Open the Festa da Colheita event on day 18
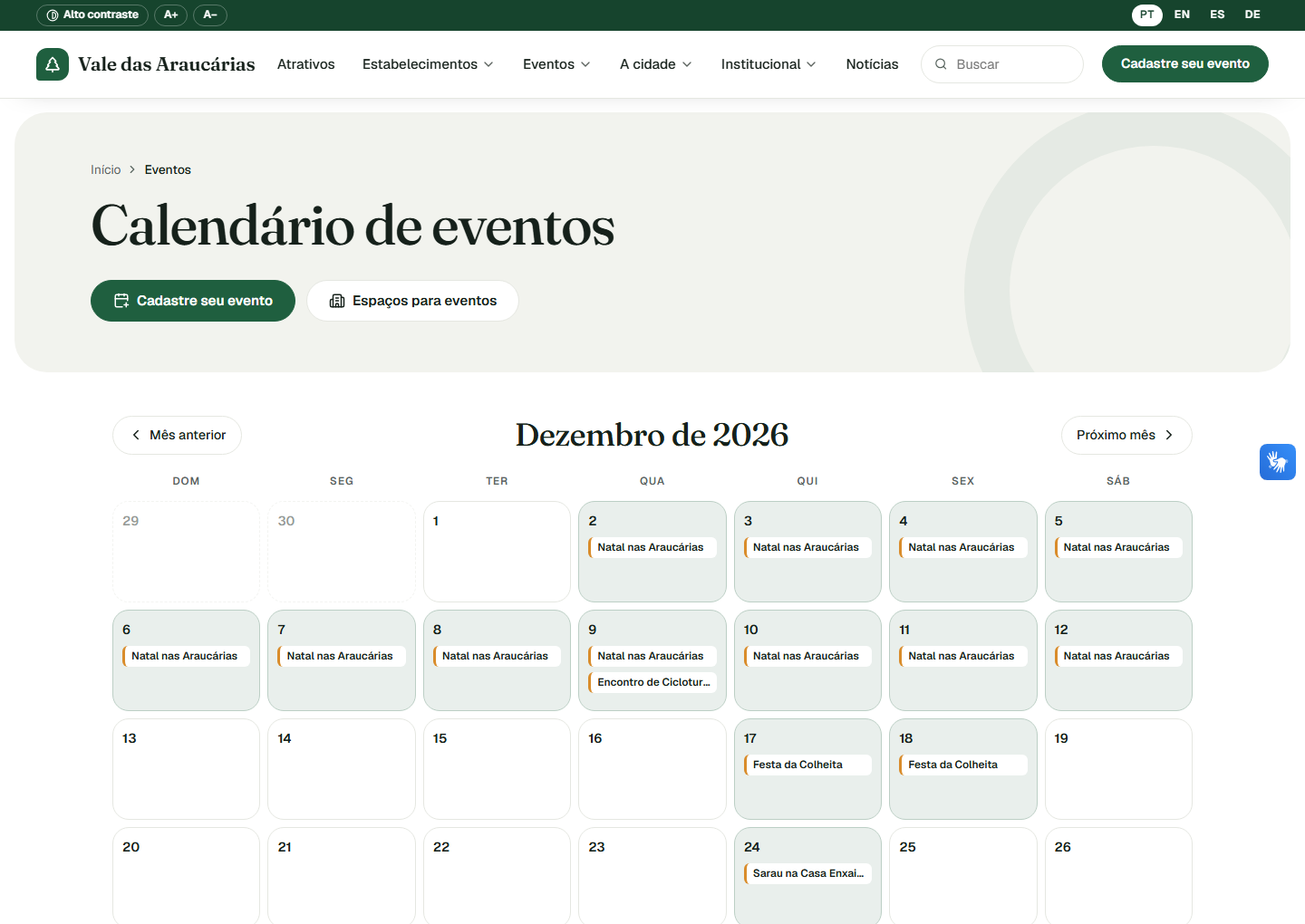Screen dimensions: 1305x924 pos(963,765)
